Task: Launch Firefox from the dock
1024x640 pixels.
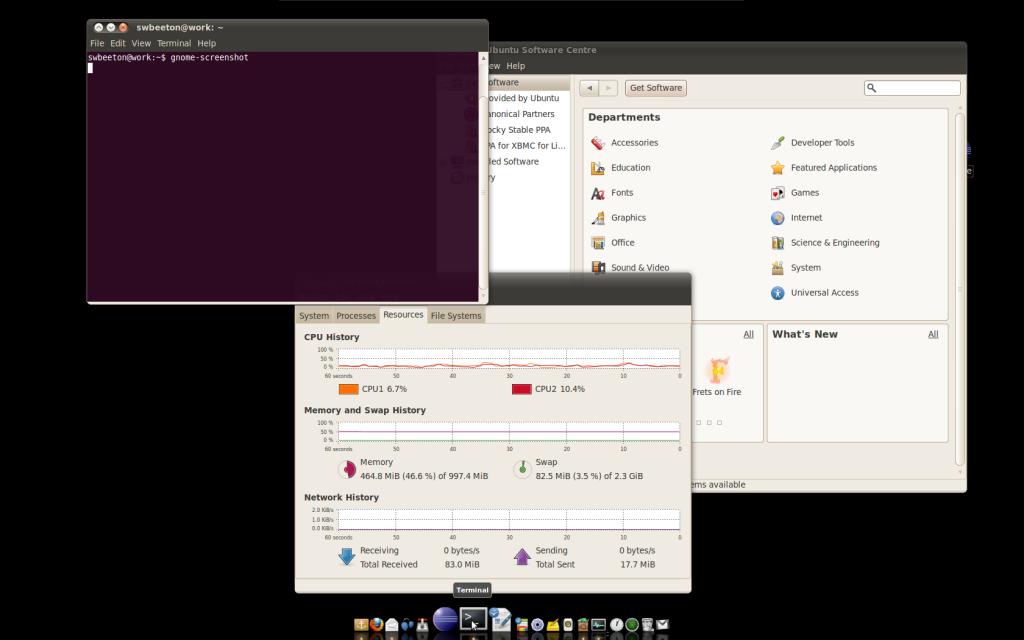Action: 377,624
